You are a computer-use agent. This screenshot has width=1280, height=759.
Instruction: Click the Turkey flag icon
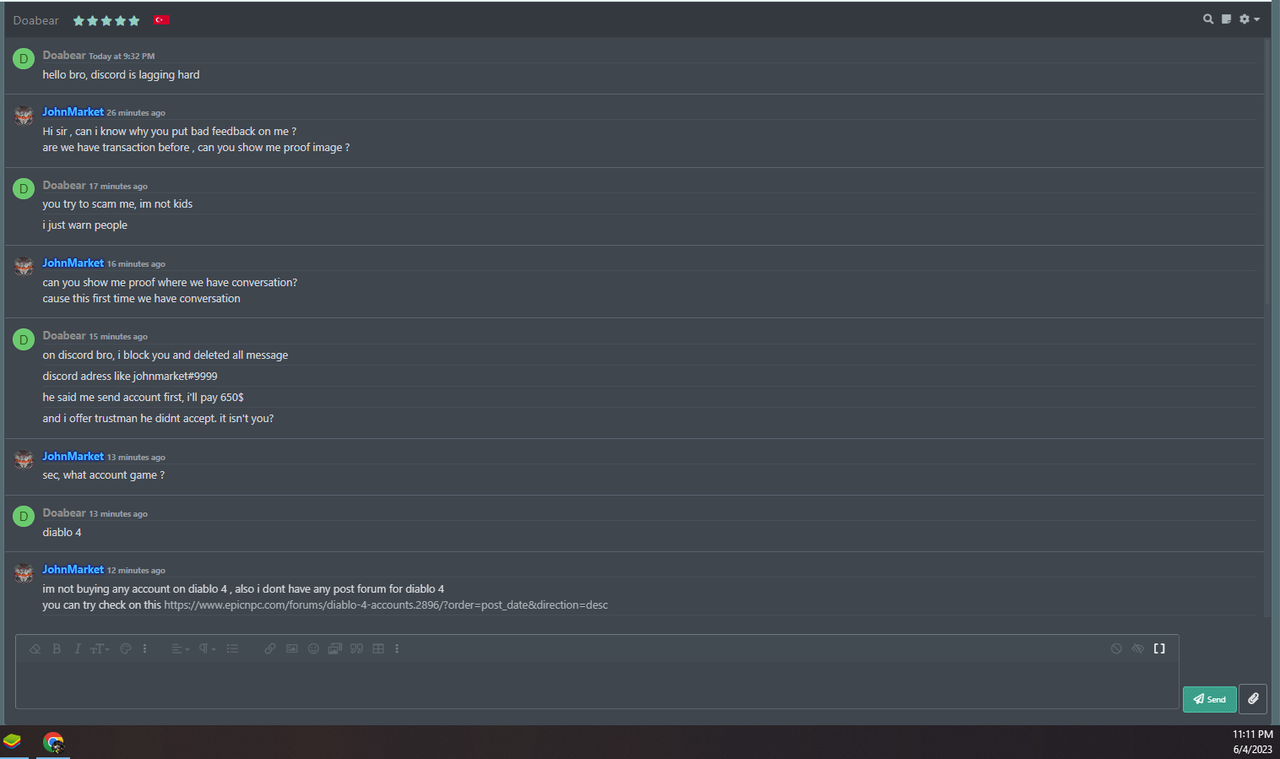click(161, 20)
